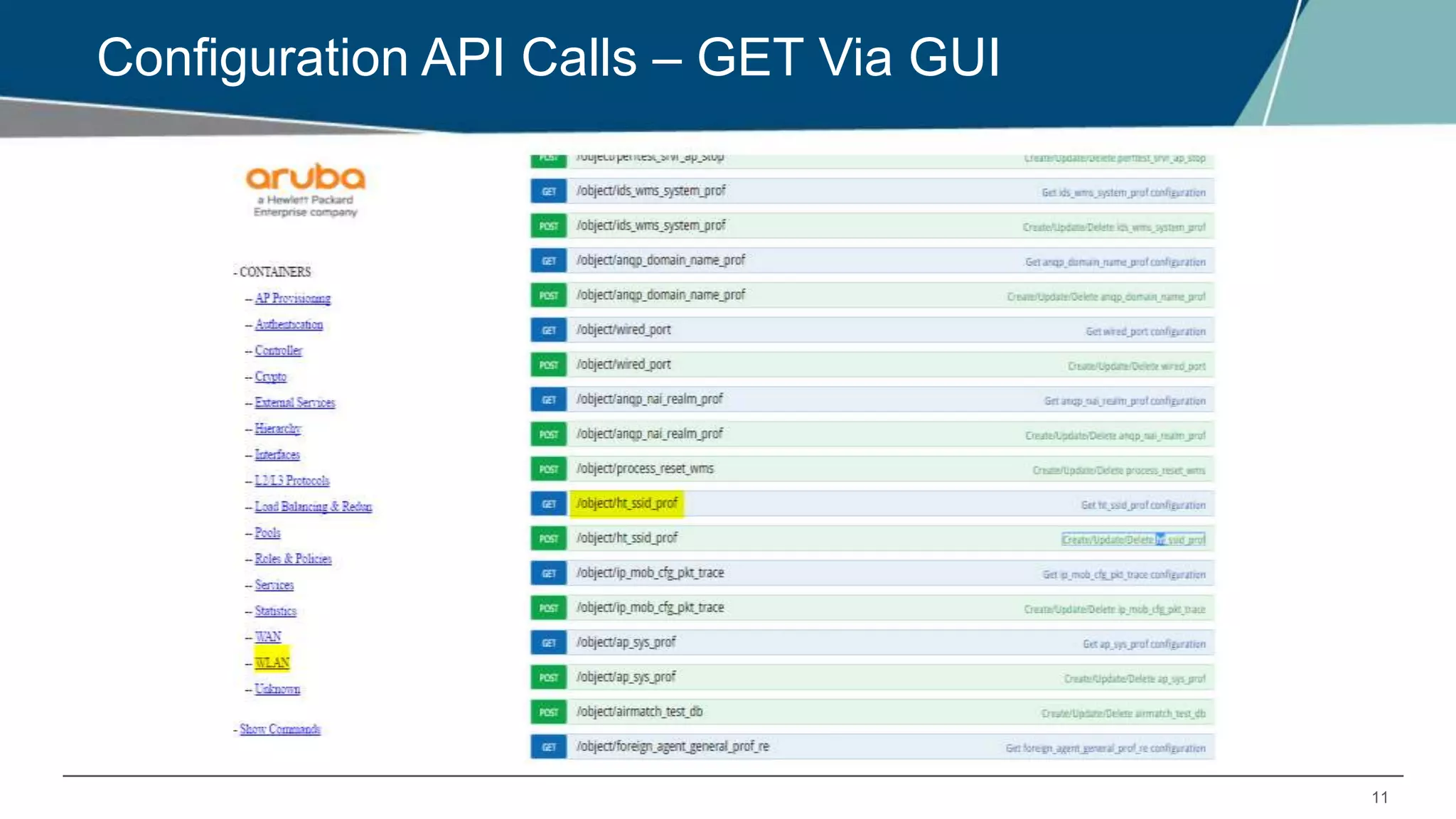This screenshot has width=1456, height=819.
Task: Open Authentication container link
Action: (289, 324)
